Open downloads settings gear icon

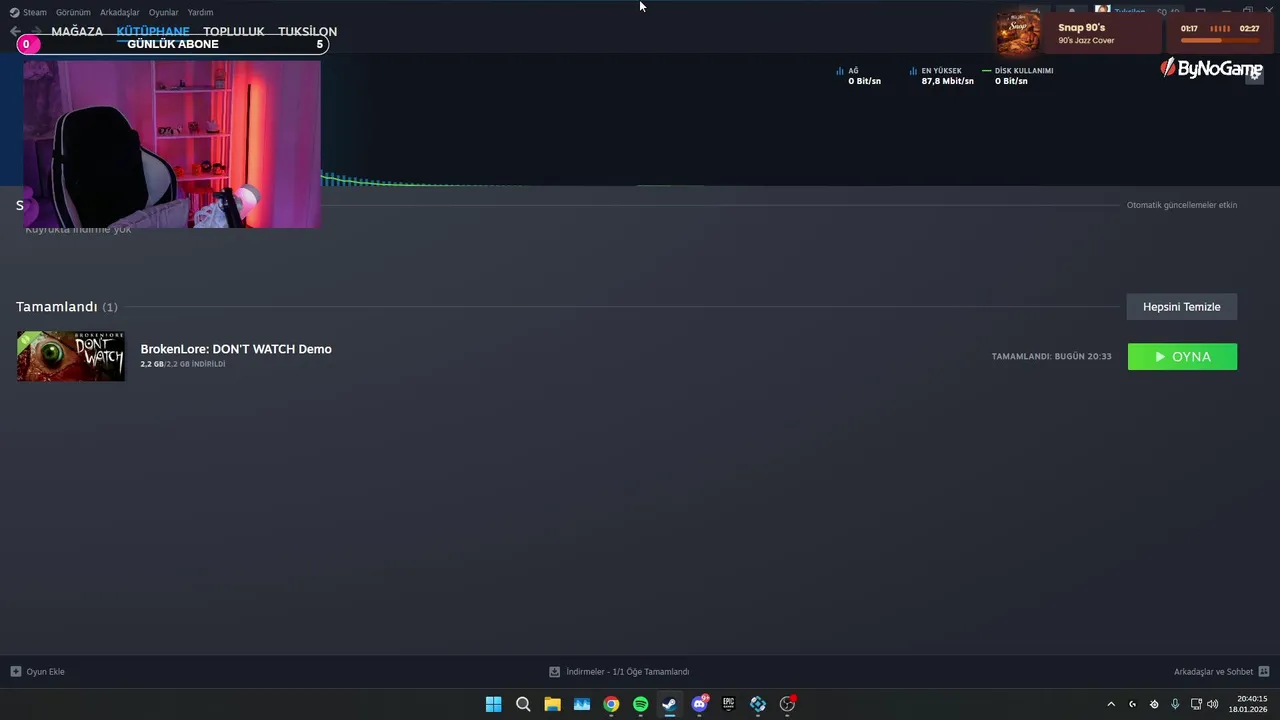1254,76
